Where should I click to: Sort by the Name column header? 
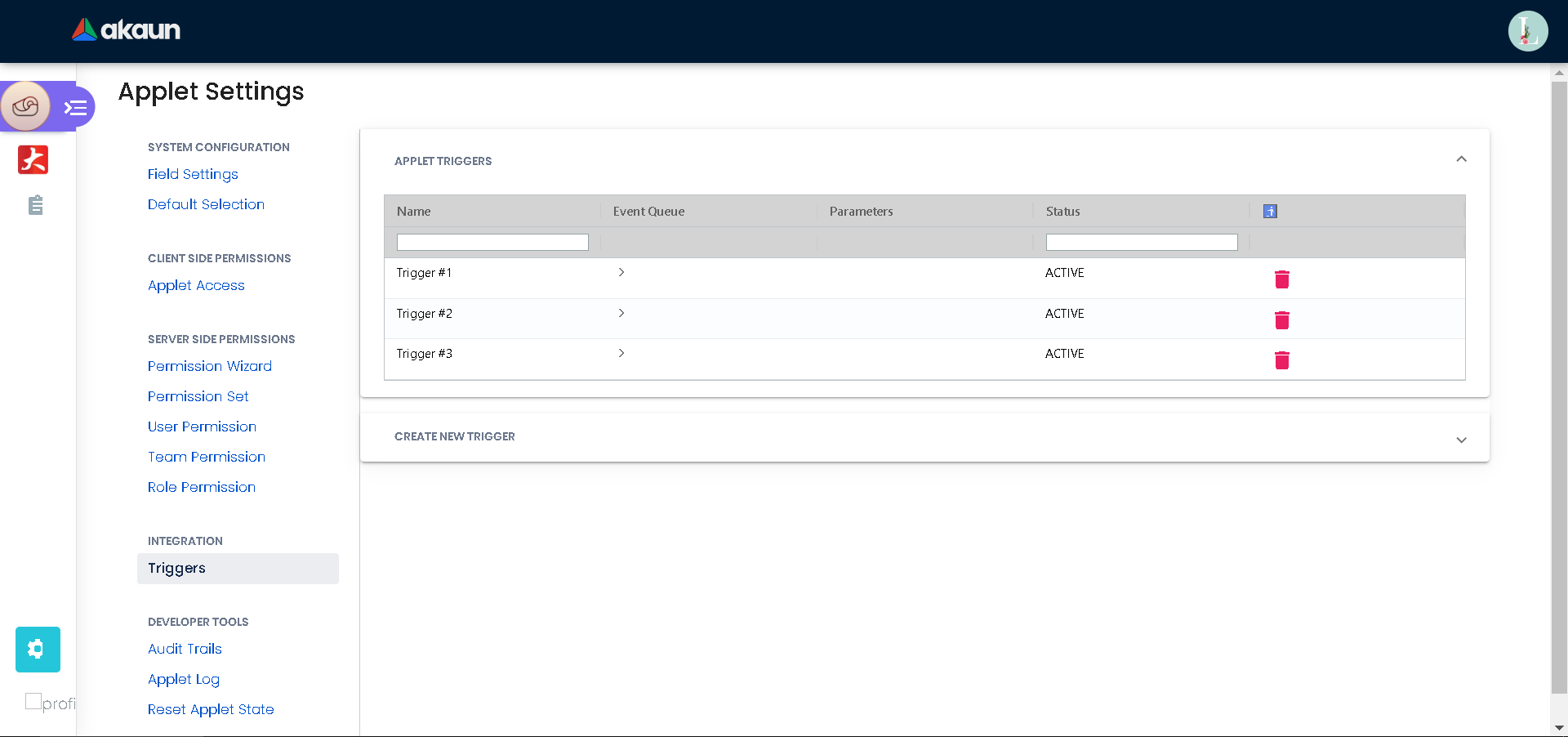(x=413, y=211)
